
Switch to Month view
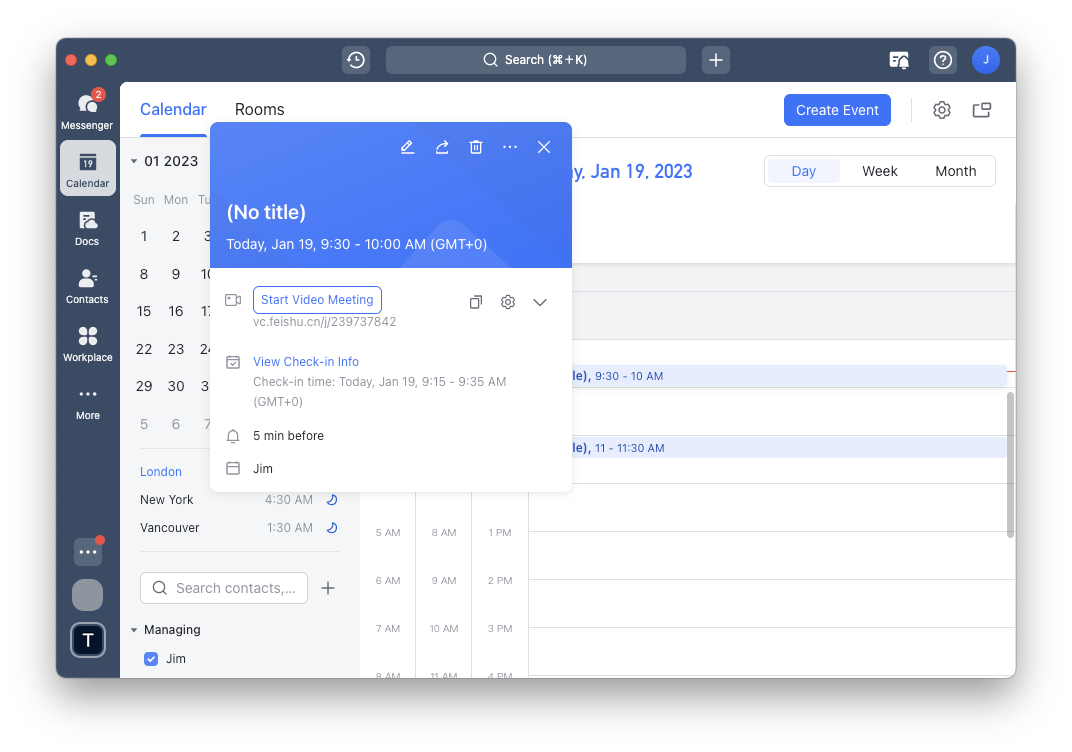pos(955,171)
